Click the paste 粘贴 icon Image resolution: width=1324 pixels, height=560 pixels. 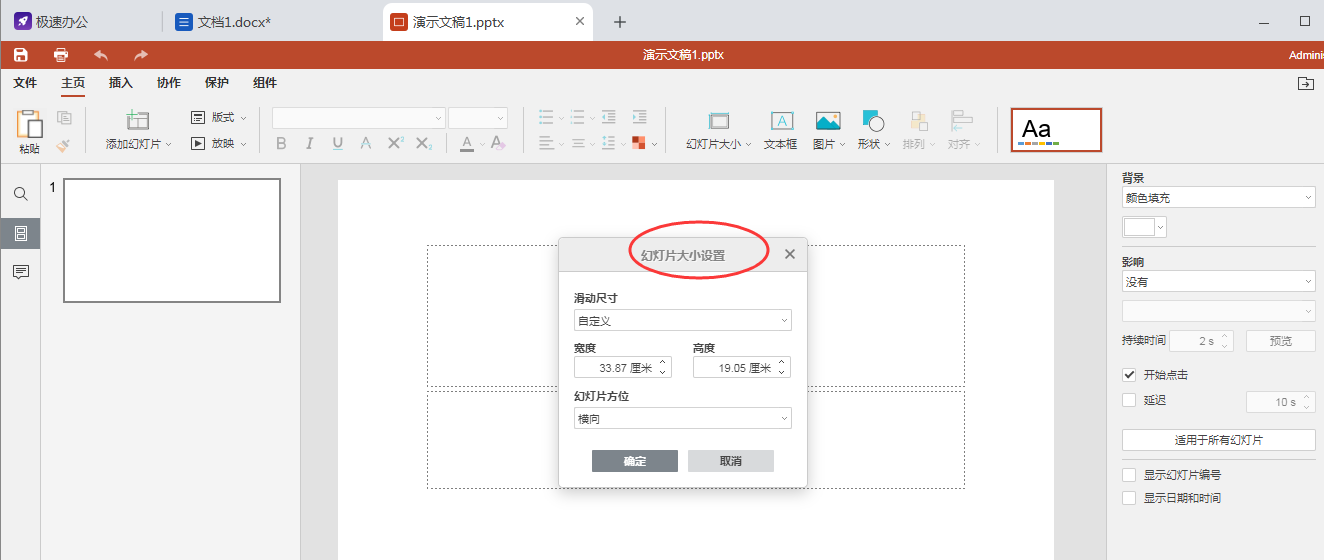30,131
